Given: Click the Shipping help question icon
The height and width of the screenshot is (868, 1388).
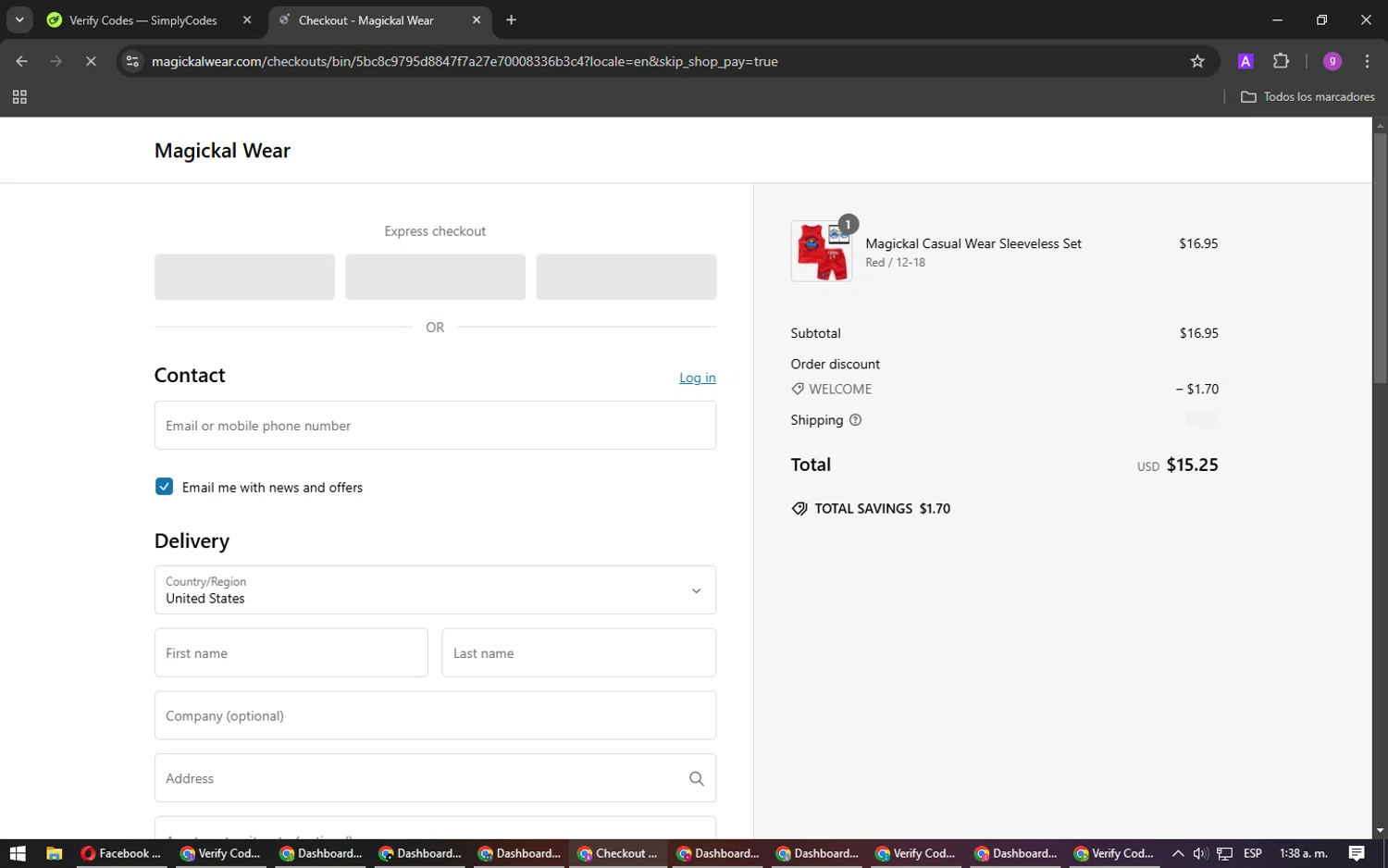Looking at the screenshot, I should tap(856, 420).
